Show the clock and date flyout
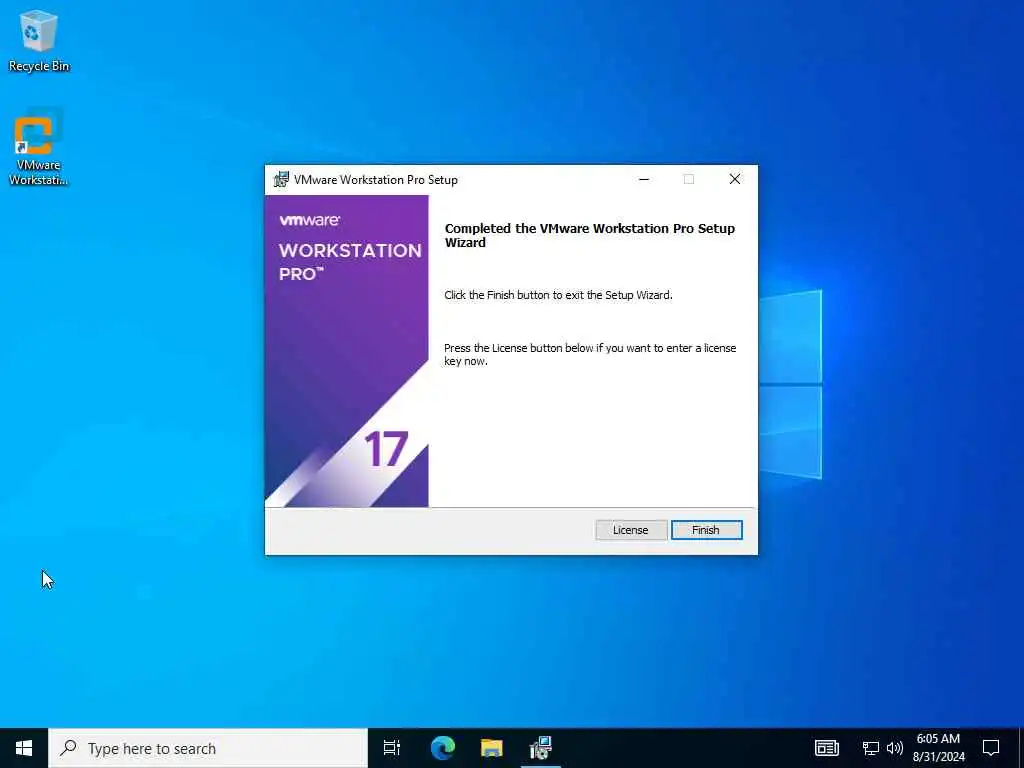This screenshot has width=1024, height=768. (938, 748)
